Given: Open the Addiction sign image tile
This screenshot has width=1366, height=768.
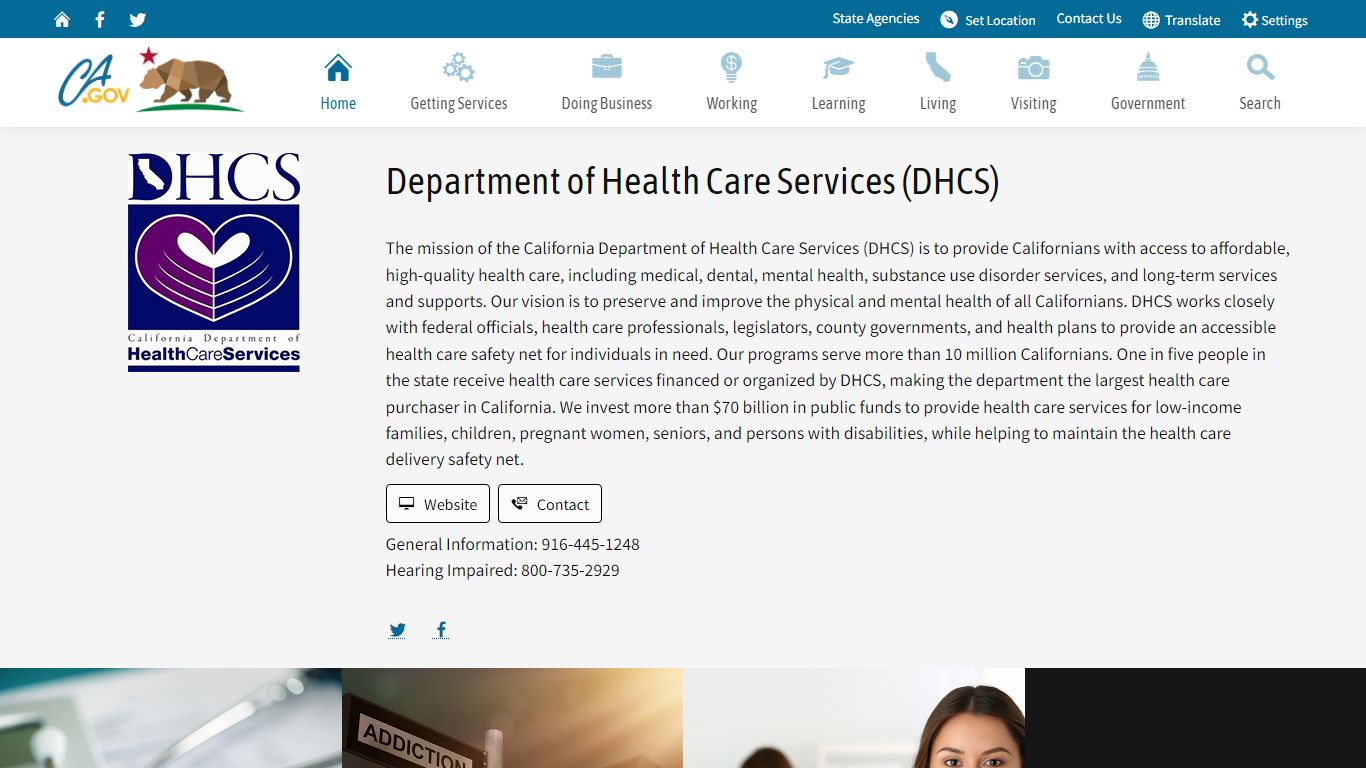Looking at the screenshot, I should tap(512, 718).
